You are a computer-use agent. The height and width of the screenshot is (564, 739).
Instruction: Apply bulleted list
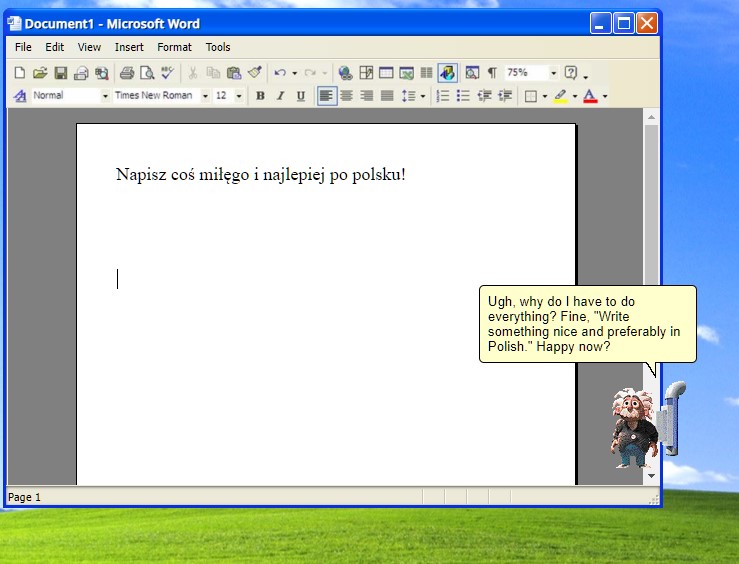(463, 96)
